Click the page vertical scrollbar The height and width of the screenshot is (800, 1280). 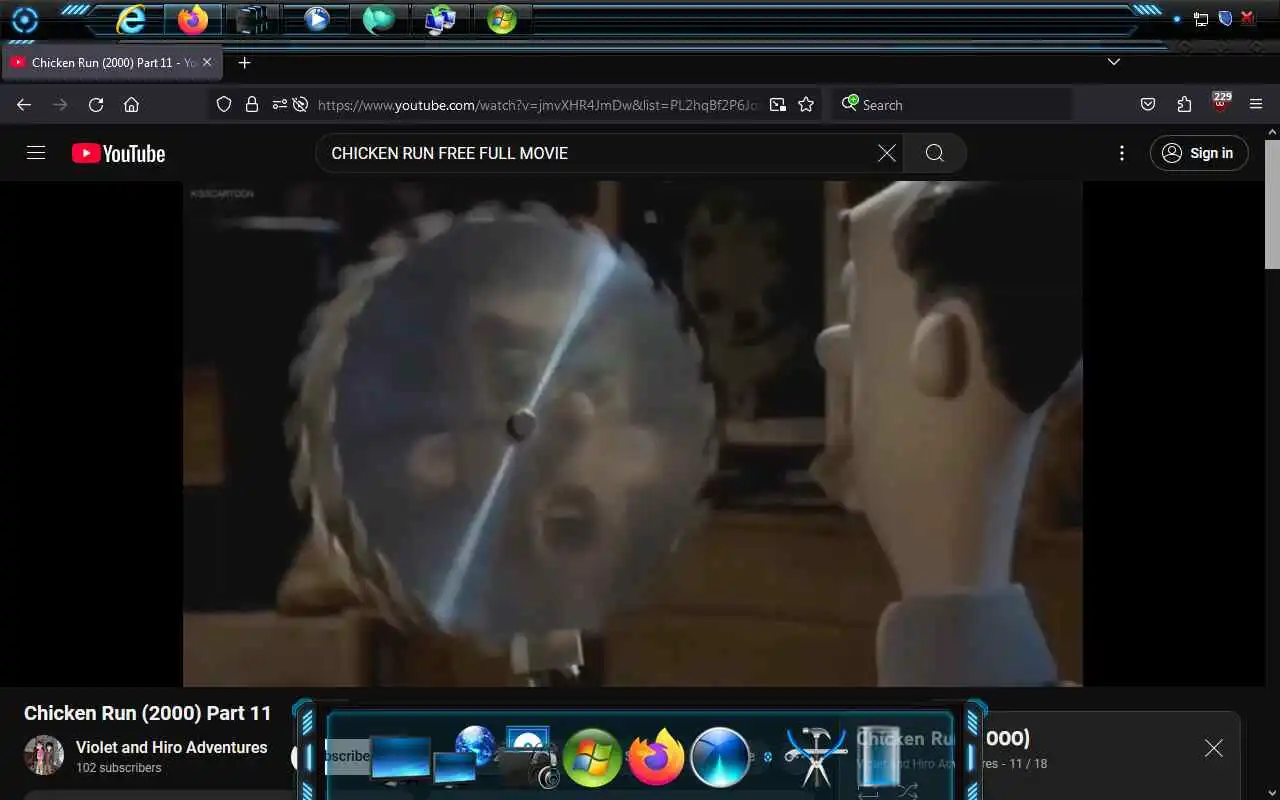1272,205
